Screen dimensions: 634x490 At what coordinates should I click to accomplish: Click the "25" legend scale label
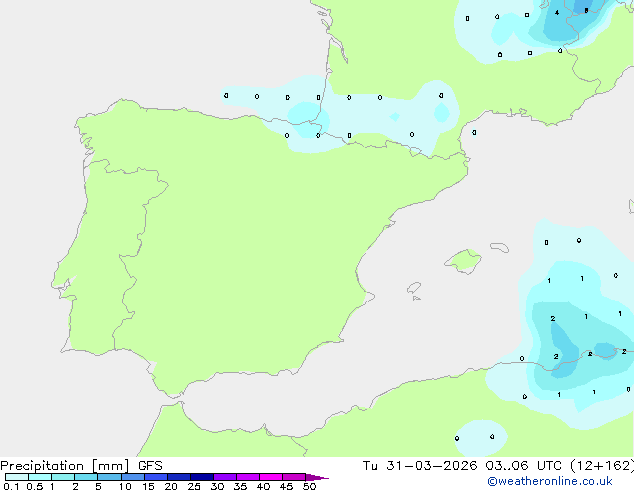coord(194,486)
